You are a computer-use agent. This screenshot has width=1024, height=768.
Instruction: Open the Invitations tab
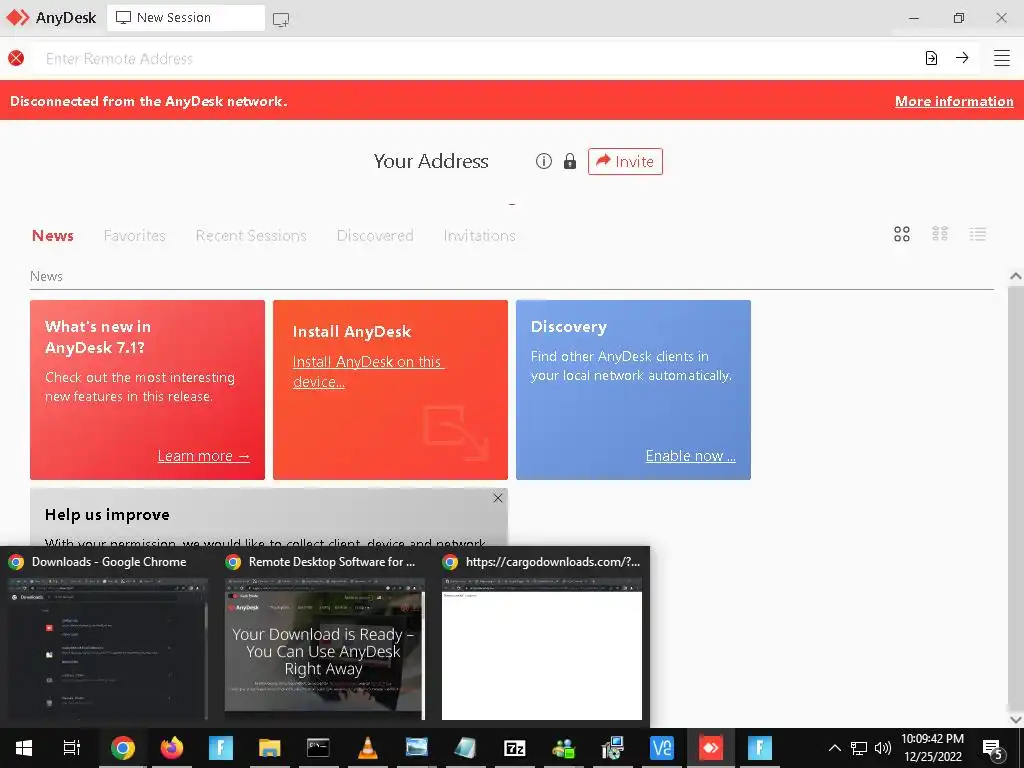pyautogui.click(x=479, y=236)
